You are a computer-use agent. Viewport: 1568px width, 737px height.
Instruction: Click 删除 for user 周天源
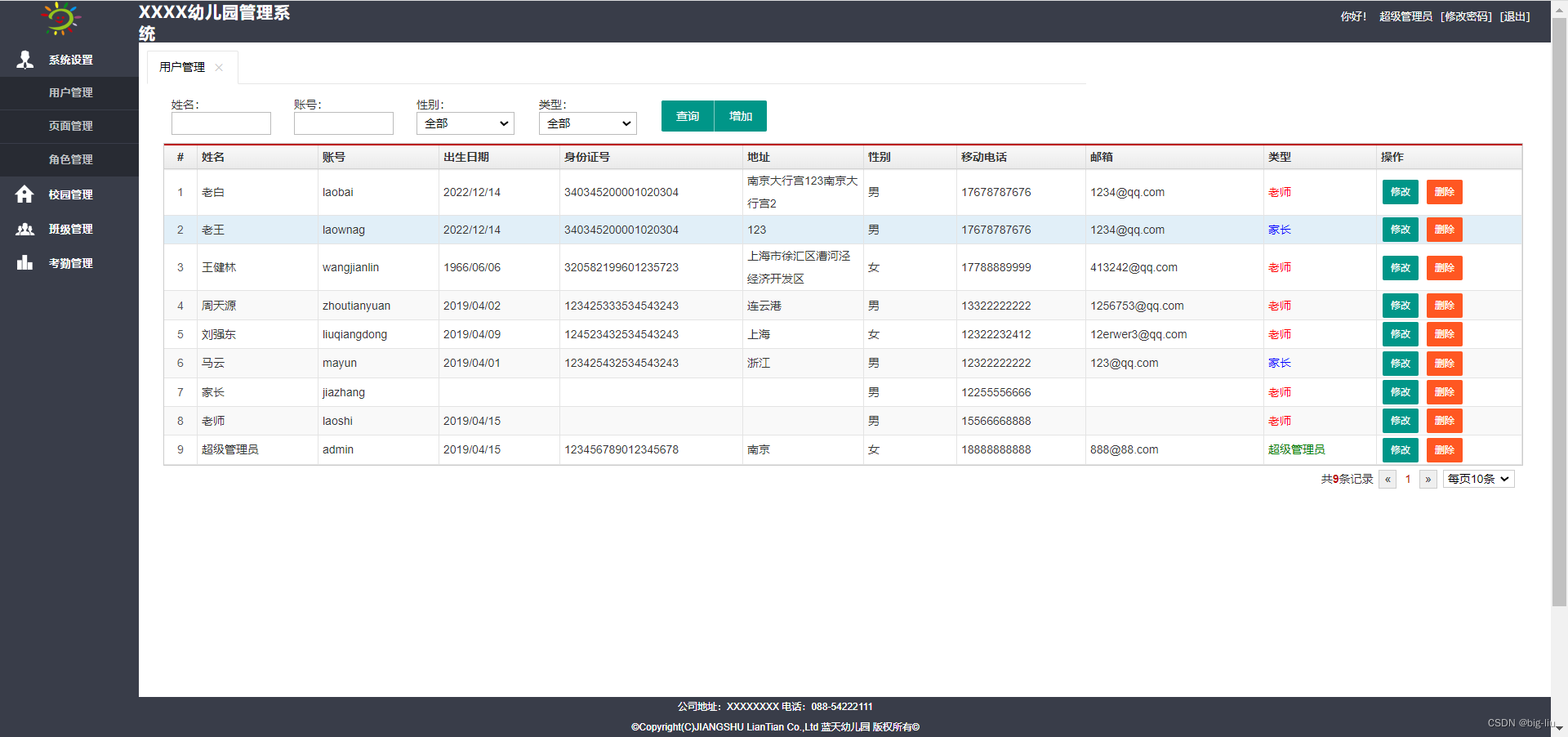click(x=1445, y=306)
